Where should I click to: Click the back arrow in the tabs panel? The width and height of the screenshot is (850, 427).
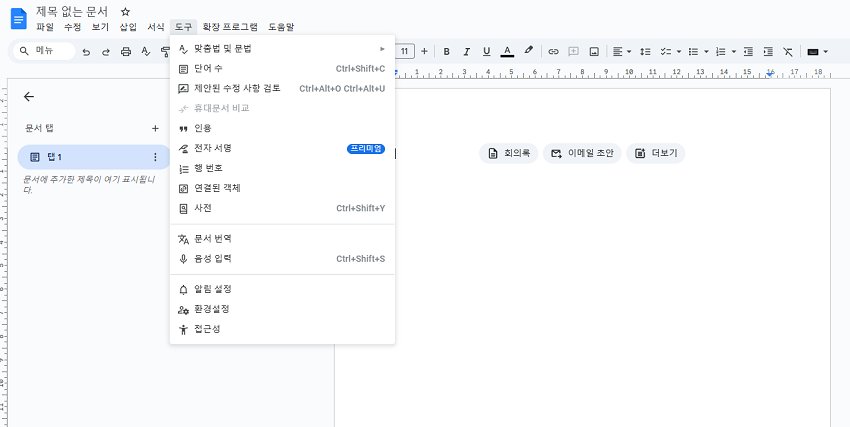click(29, 96)
